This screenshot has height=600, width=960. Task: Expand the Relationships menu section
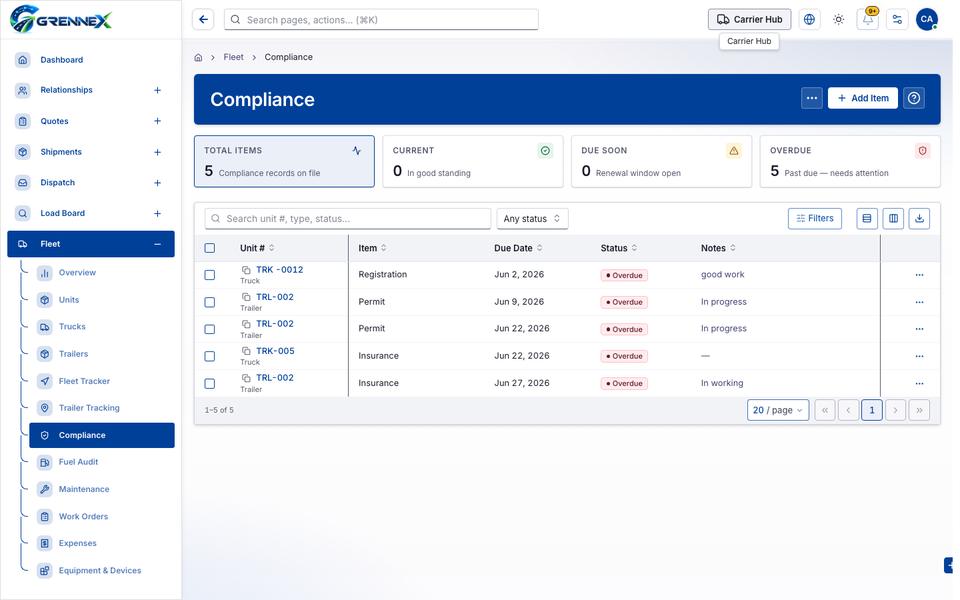tap(157, 91)
